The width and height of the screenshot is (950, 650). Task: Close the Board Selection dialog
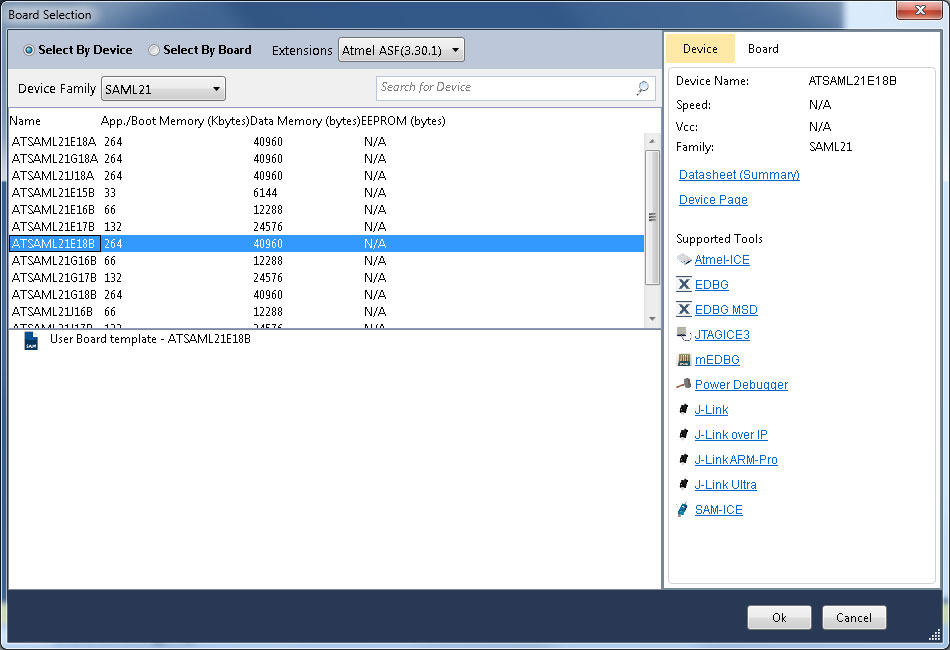920,10
